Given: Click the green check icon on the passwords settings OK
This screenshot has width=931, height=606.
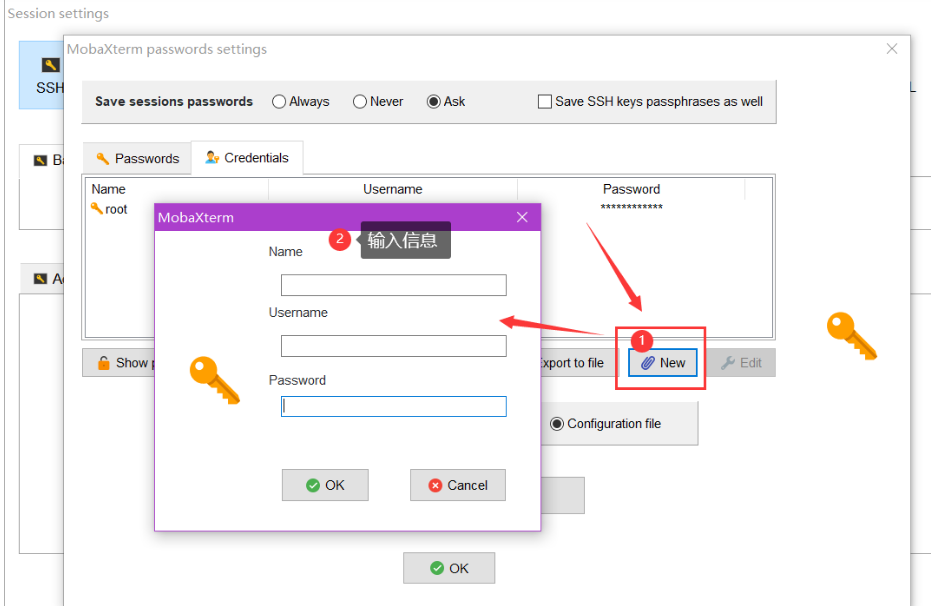Looking at the screenshot, I should click(x=437, y=568).
